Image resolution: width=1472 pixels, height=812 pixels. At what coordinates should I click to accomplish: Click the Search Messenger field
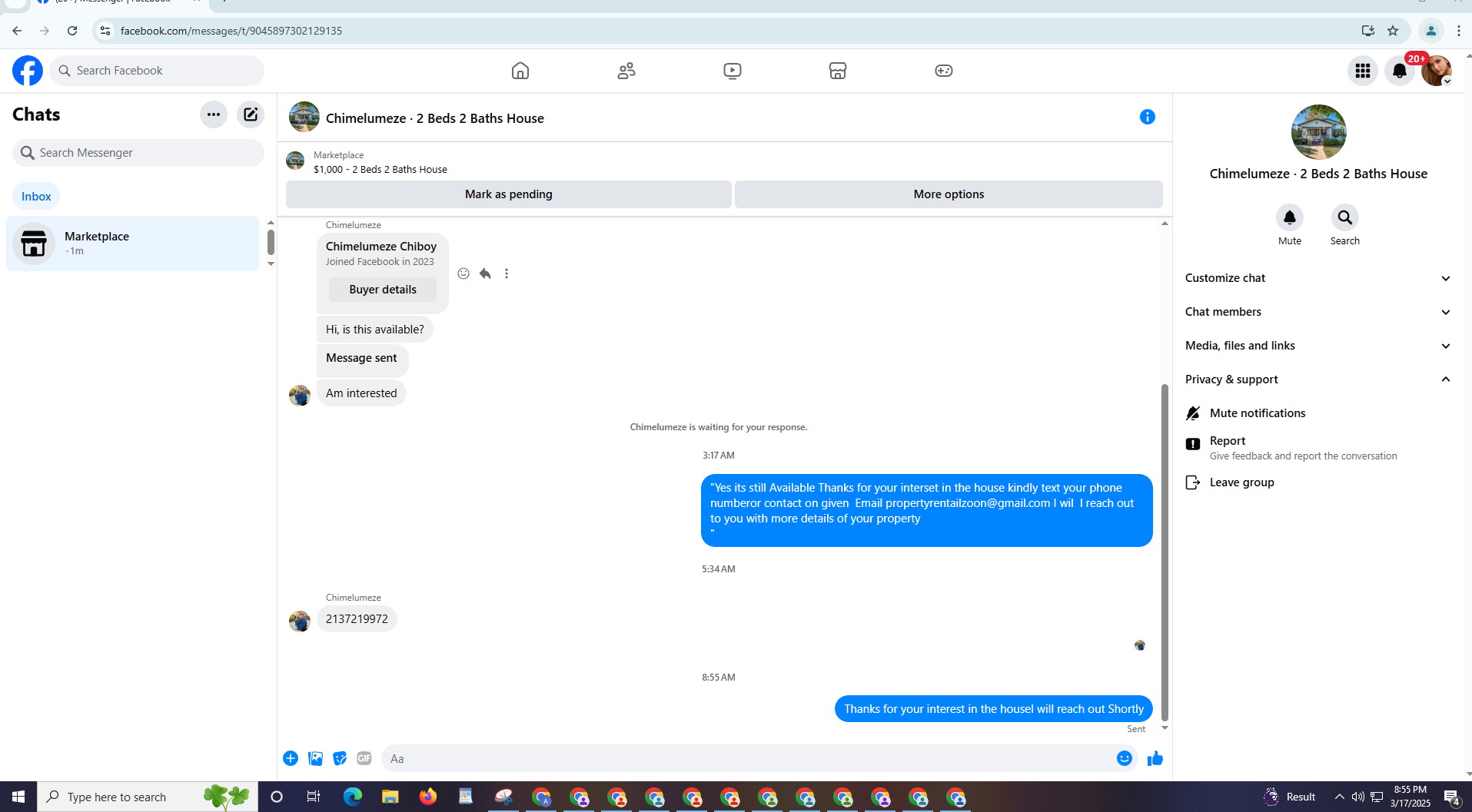click(138, 153)
